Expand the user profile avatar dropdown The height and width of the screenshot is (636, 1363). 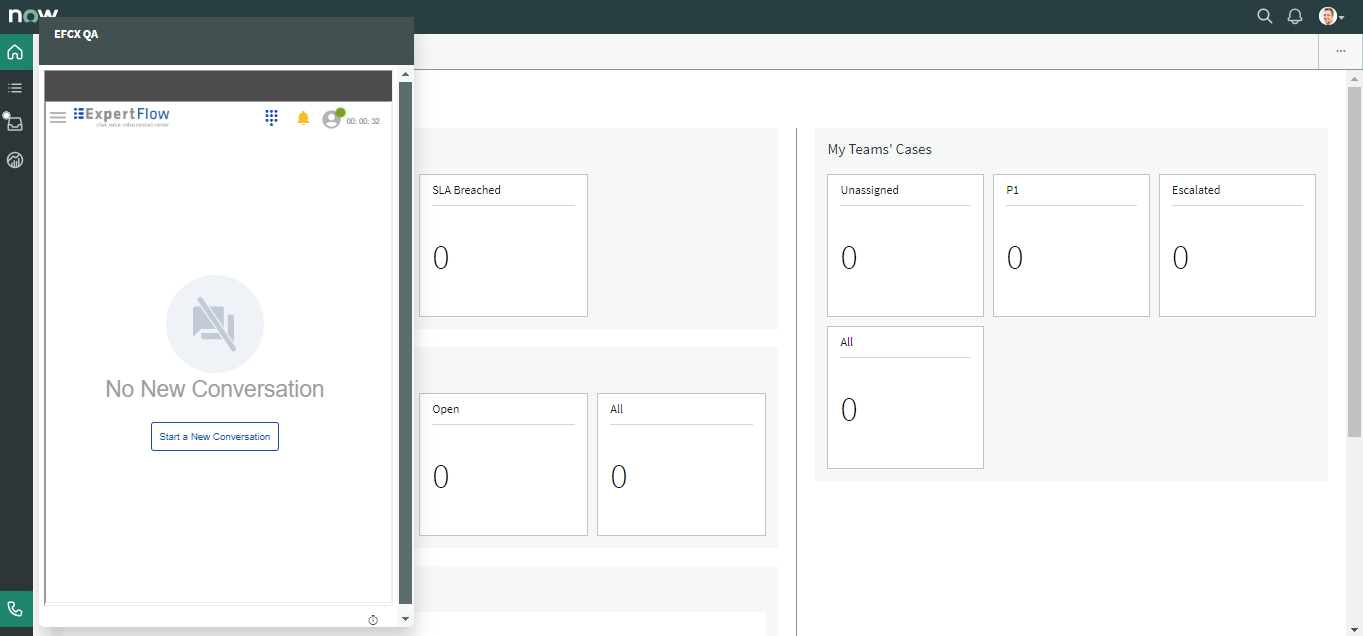click(1330, 16)
